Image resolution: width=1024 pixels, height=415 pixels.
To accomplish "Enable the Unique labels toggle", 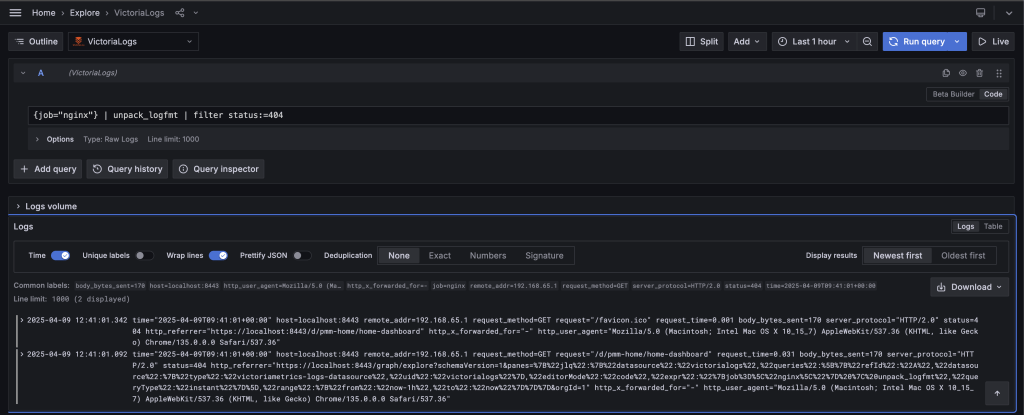I will [145, 256].
